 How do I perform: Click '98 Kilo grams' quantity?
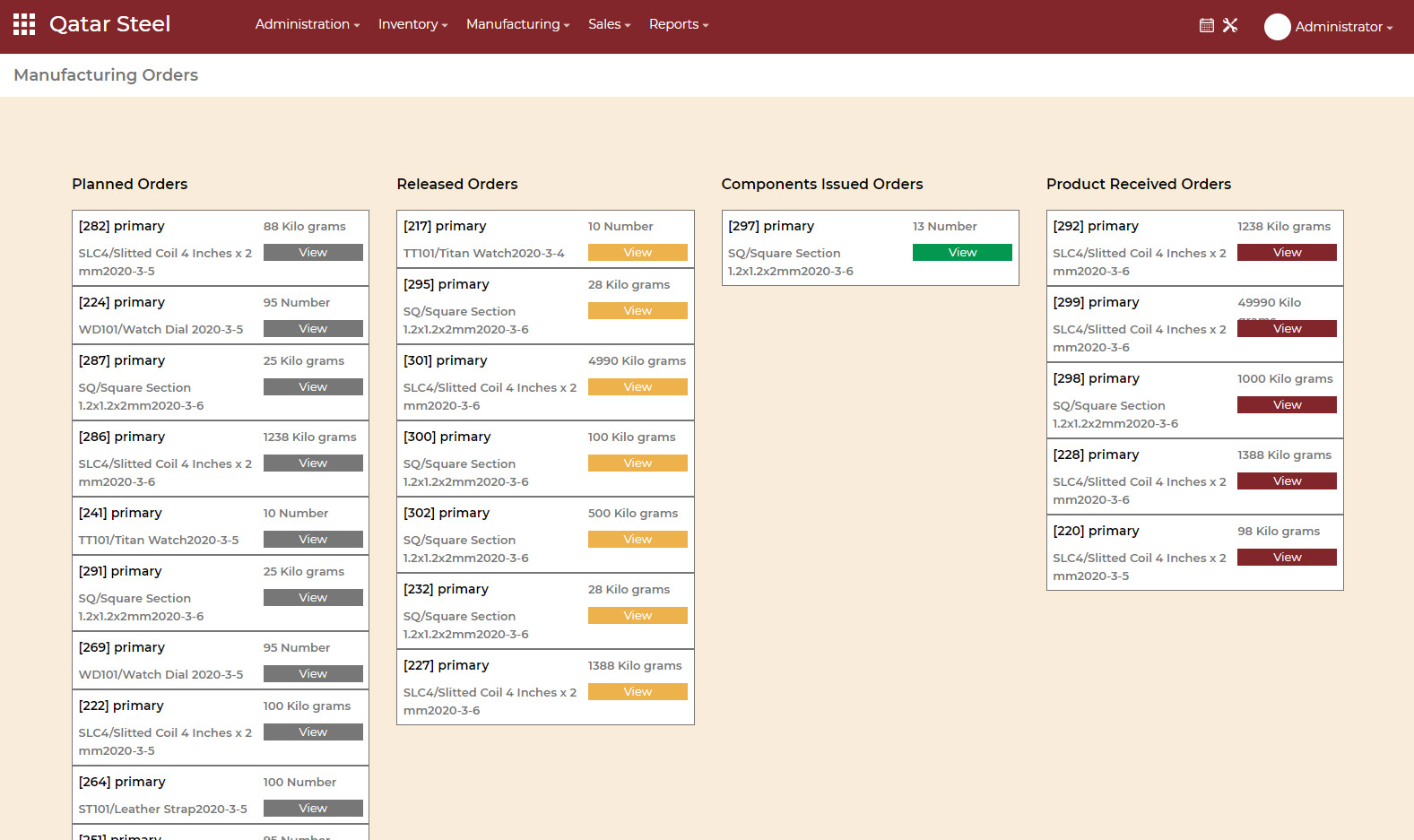(x=1279, y=531)
